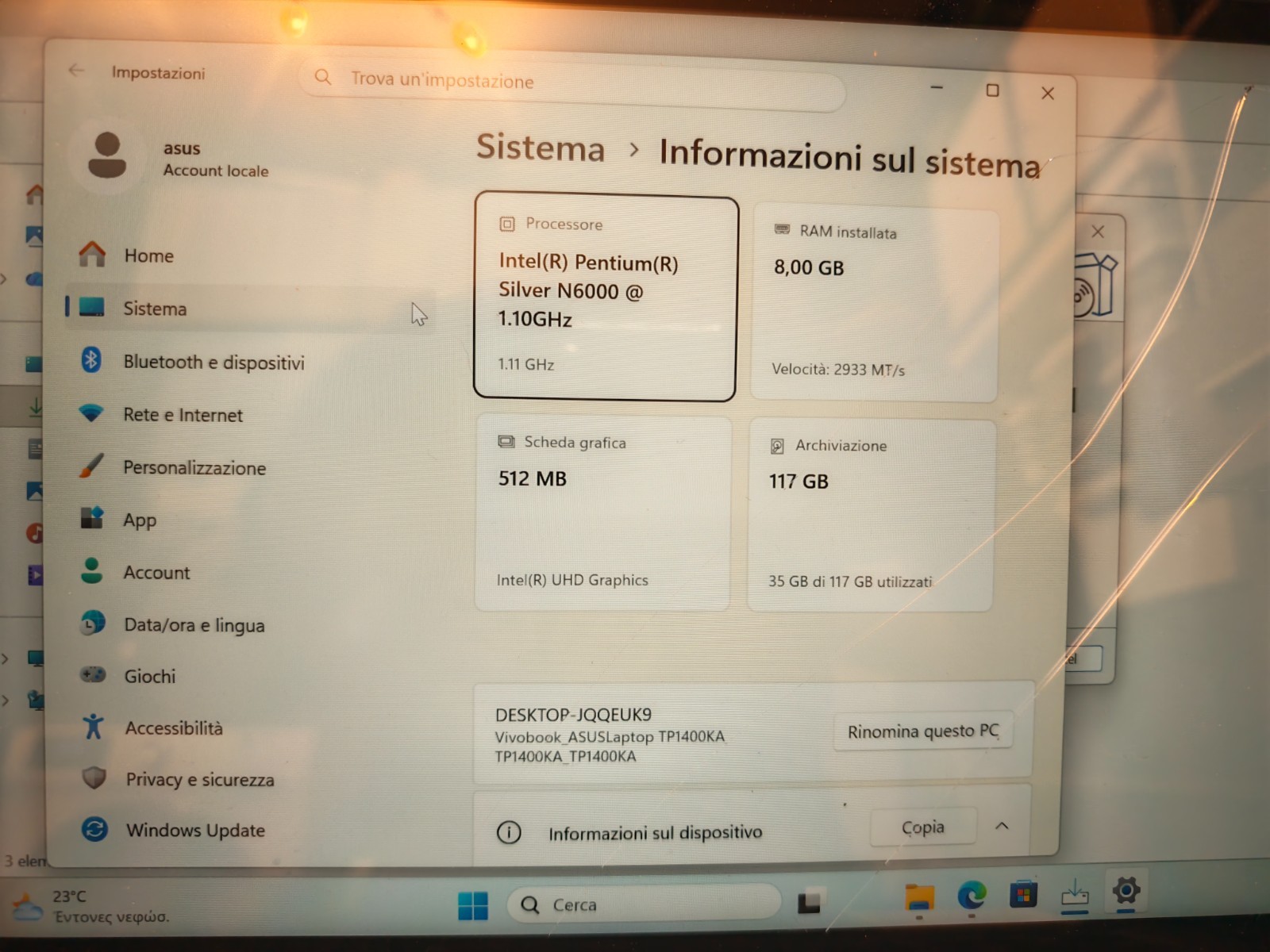Click the Copia button
The image size is (1270, 952).
pos(922,827)
